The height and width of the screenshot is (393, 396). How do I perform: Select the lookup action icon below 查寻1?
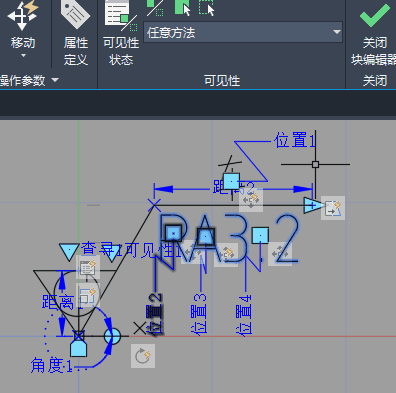tap(88, 267)
